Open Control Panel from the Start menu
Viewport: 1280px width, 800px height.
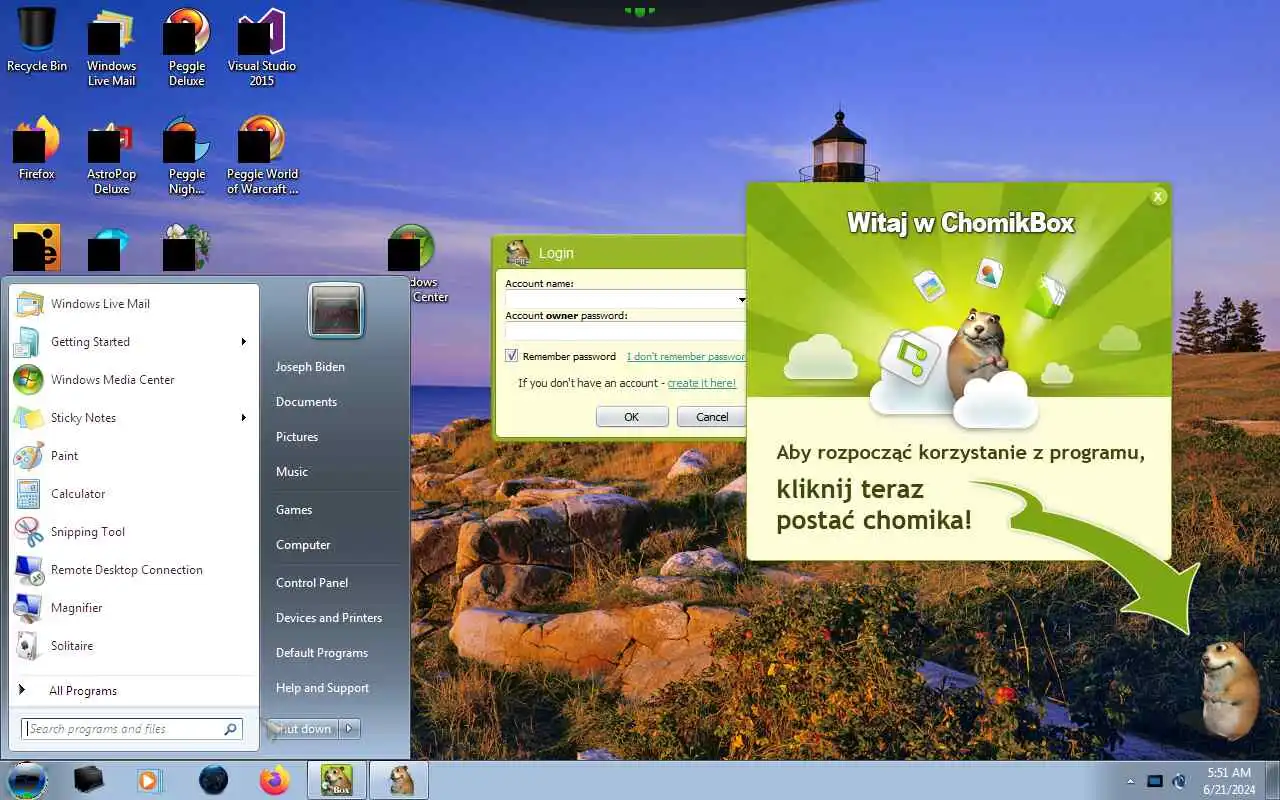click(x=312, y=583)
